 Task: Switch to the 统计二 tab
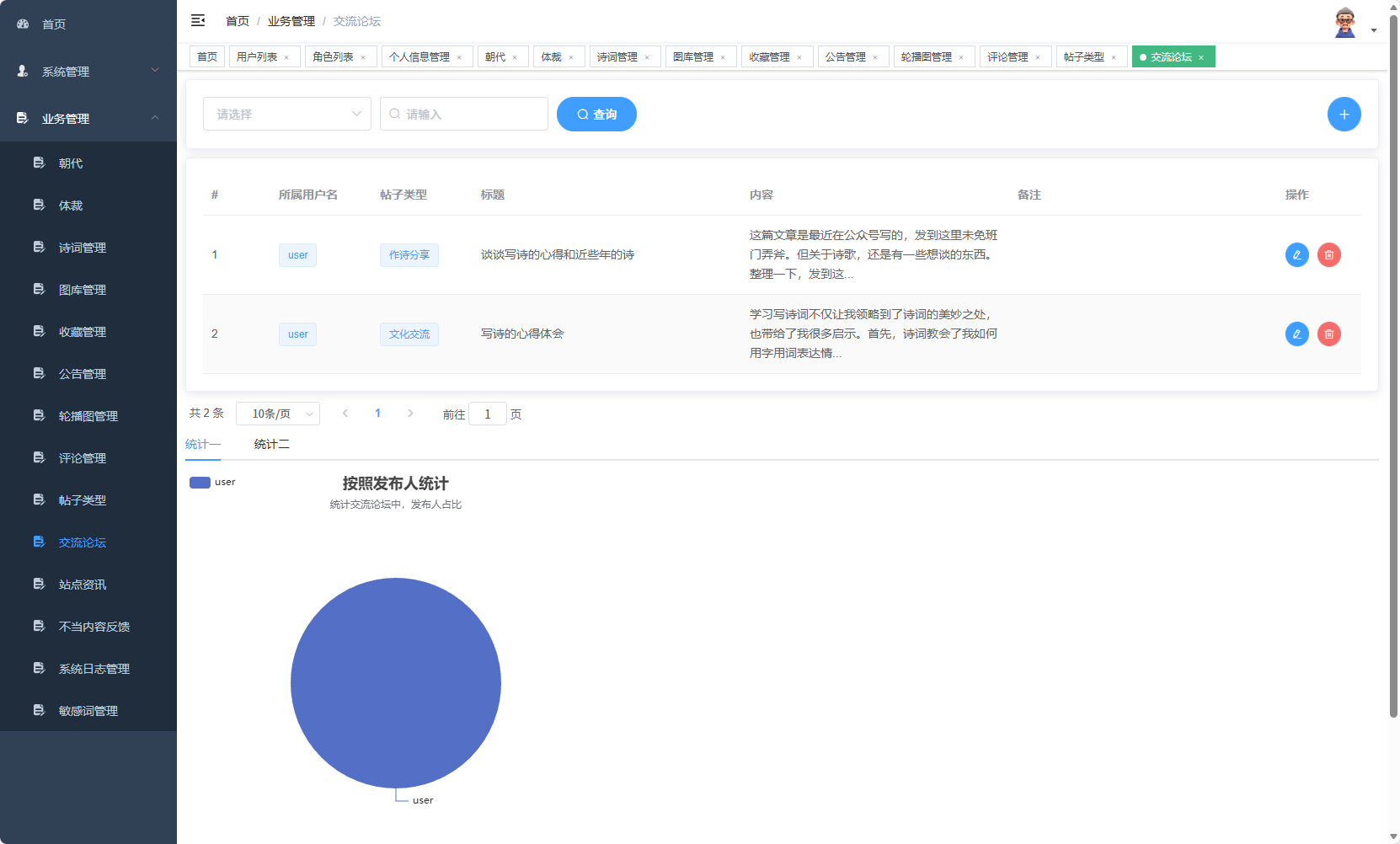[271, 443]
